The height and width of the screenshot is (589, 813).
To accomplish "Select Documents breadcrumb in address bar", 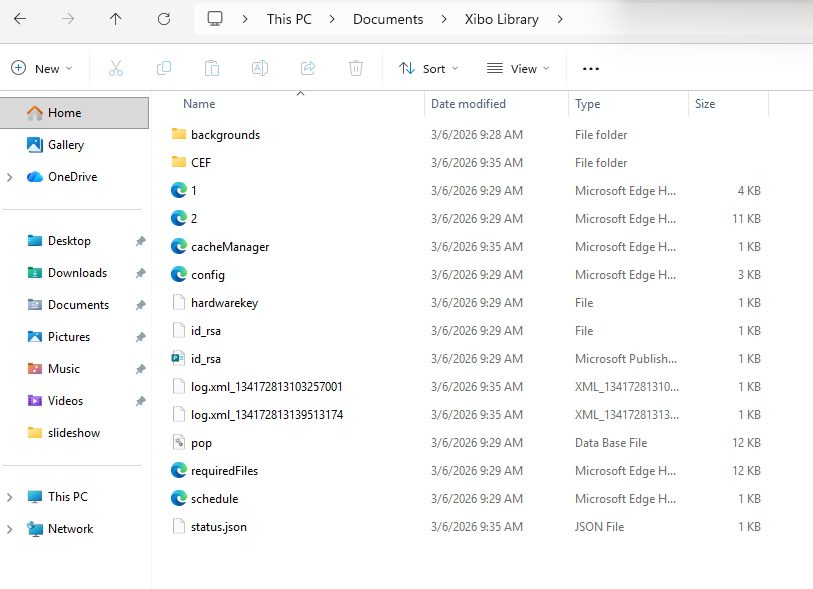I will point(388,19).
